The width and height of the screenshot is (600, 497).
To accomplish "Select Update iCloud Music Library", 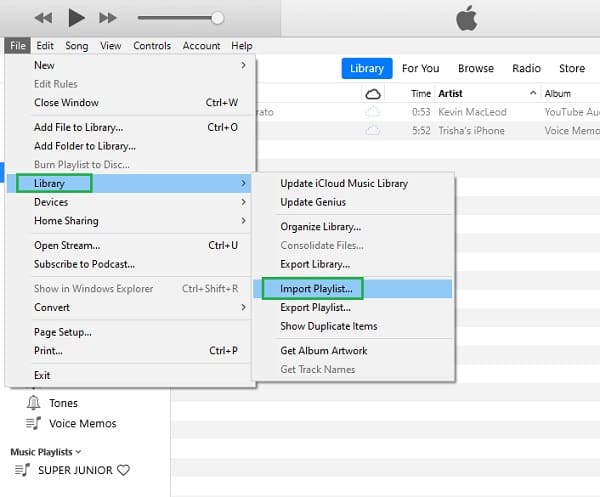I will 353,184.
